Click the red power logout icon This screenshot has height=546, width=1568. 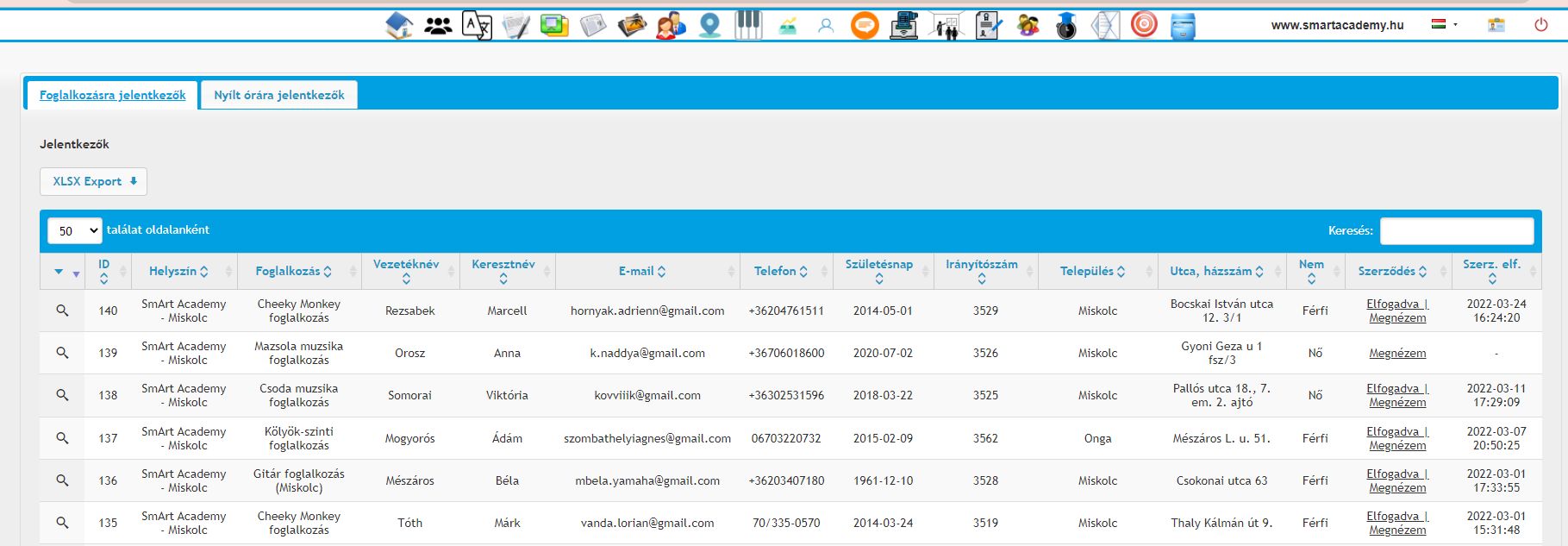[1540, 25]
